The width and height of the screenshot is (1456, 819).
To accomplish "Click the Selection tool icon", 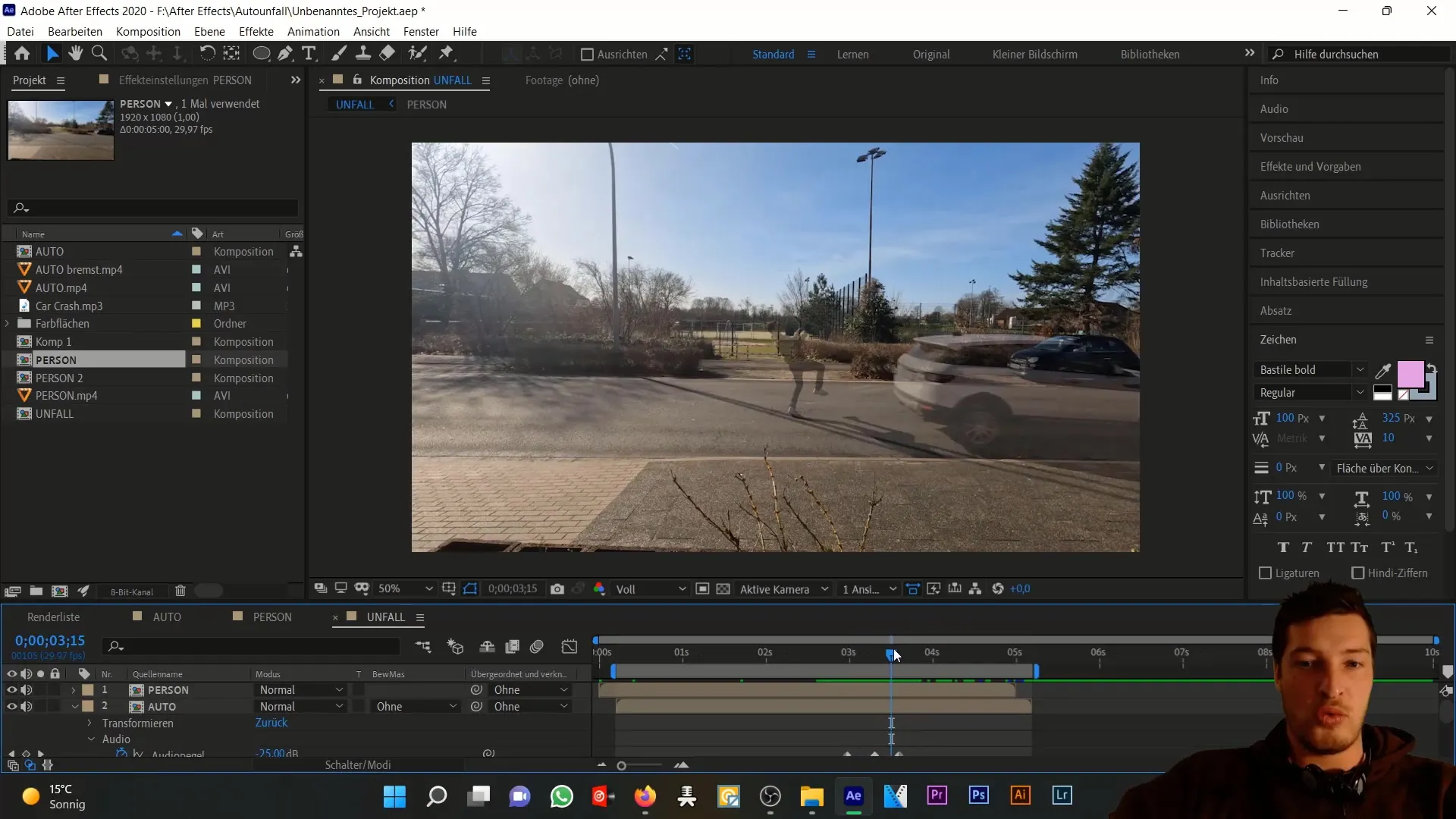I will coord(51,54).
